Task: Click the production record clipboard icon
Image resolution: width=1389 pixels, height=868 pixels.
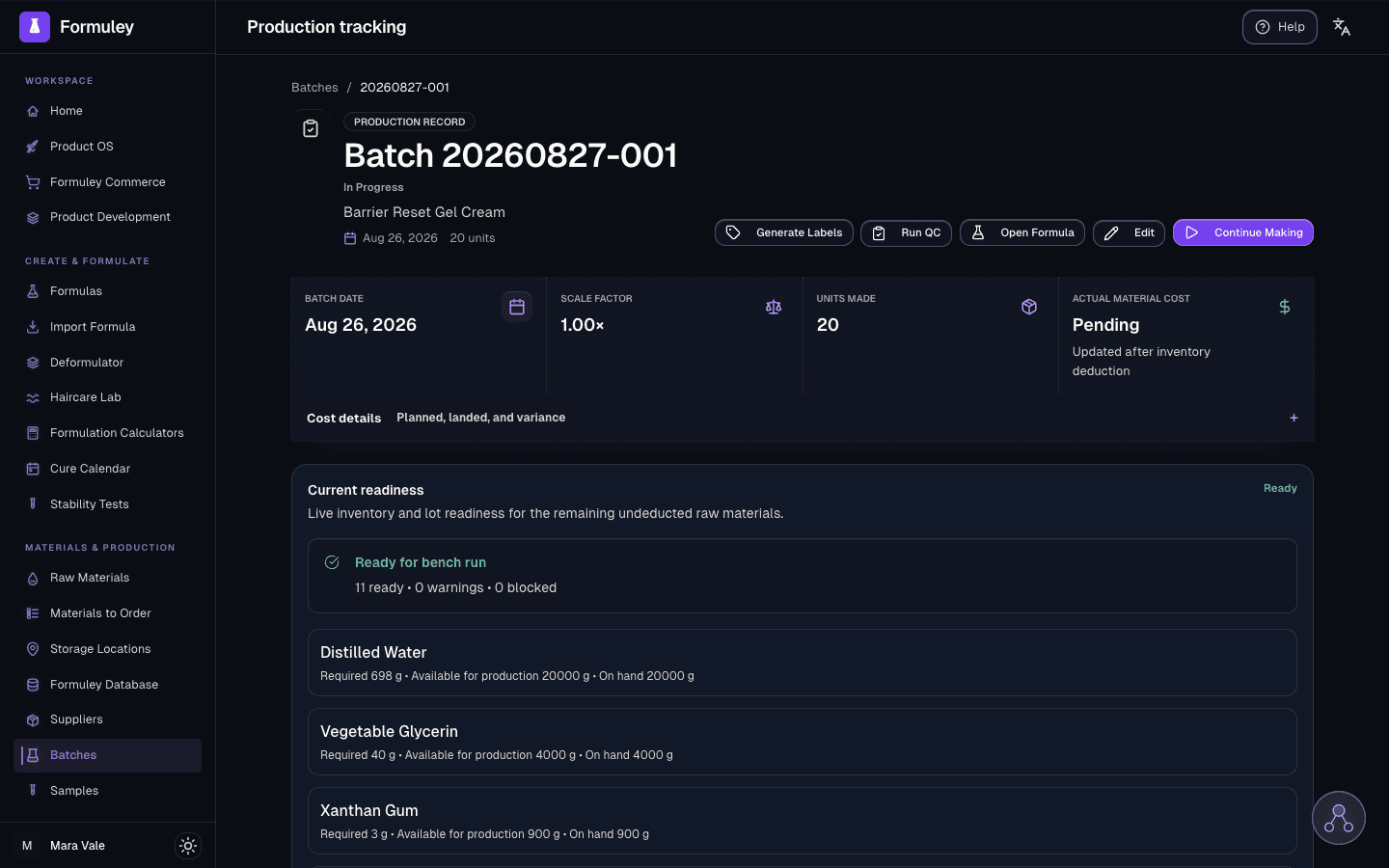Action: coord(311,128)
